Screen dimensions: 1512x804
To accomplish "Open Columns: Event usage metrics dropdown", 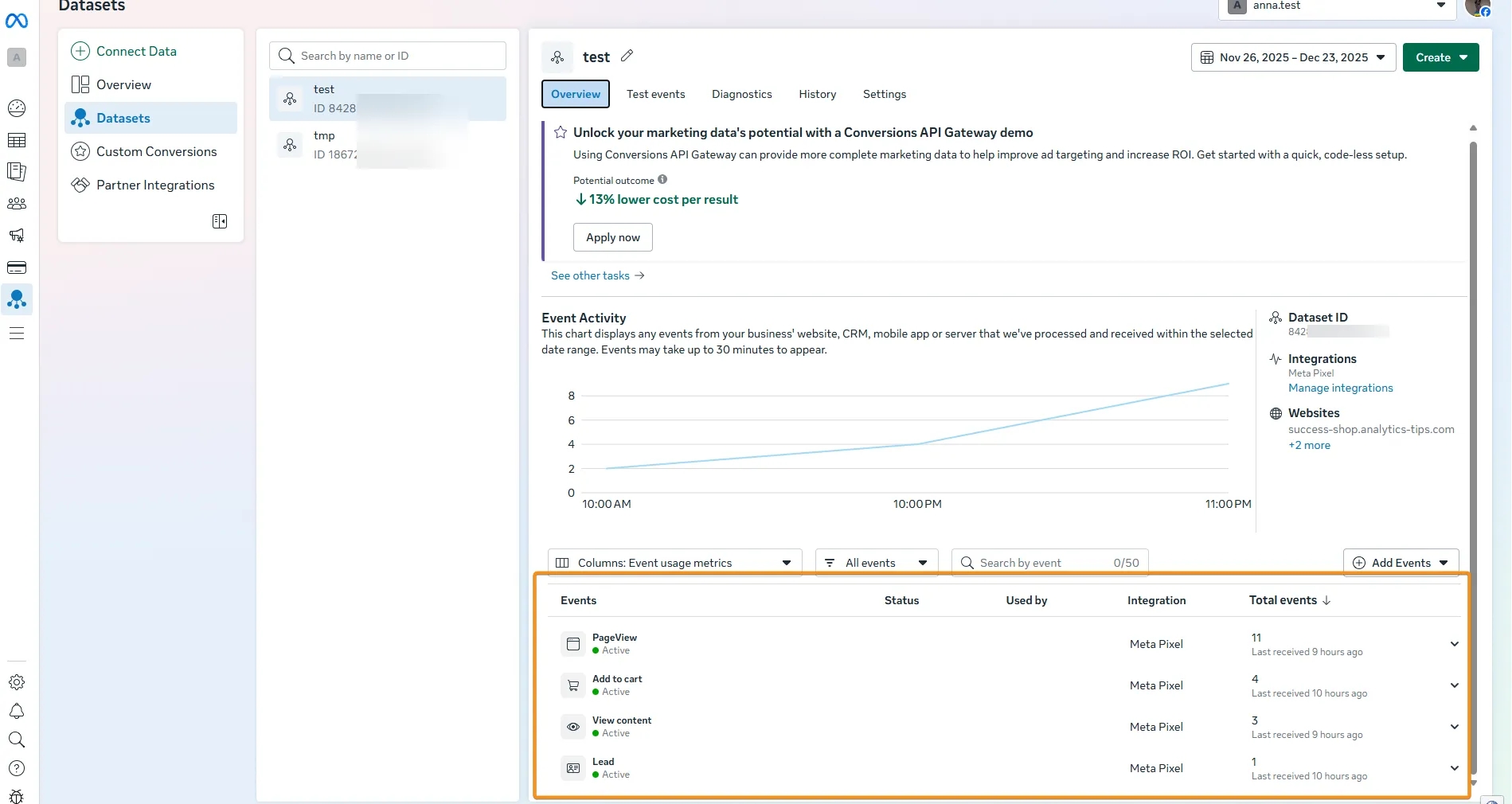I will (674, 563).
